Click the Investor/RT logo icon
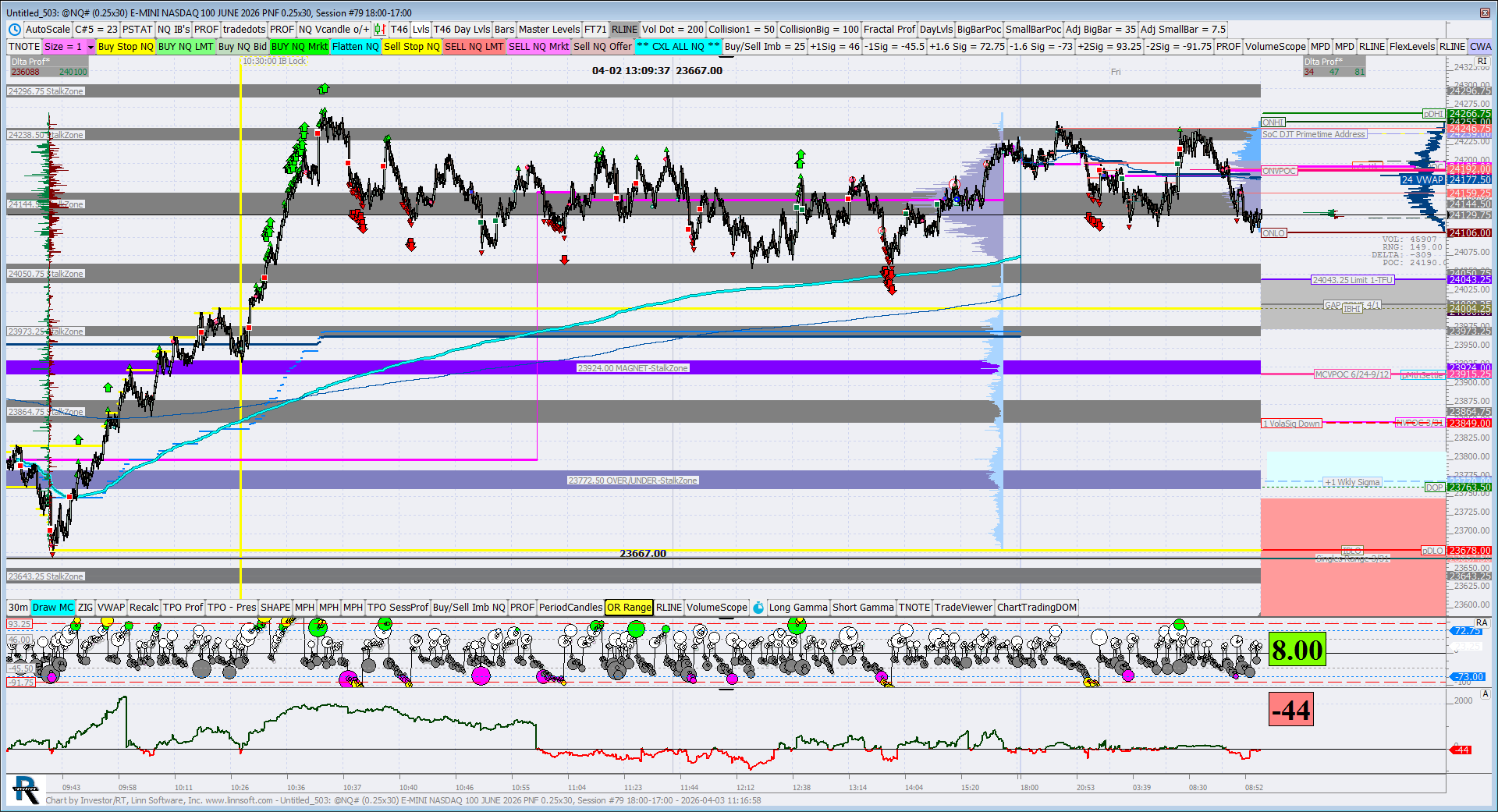Image resolution: width=1498 pixels, height=812 pixels. click(26, 789)
